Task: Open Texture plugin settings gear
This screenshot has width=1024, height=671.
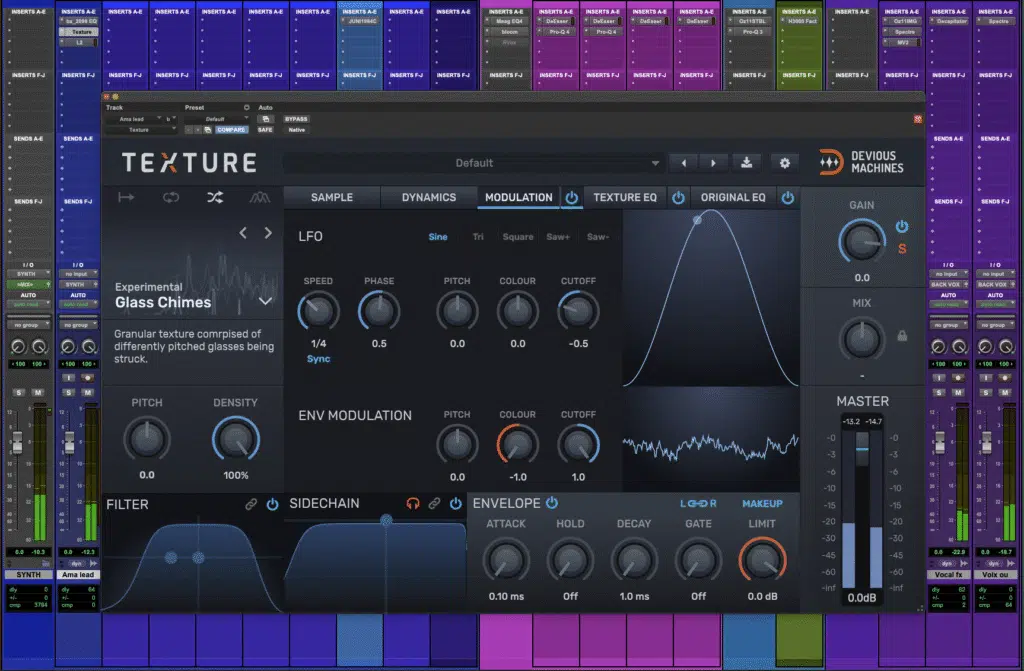Action: (784, 163)
